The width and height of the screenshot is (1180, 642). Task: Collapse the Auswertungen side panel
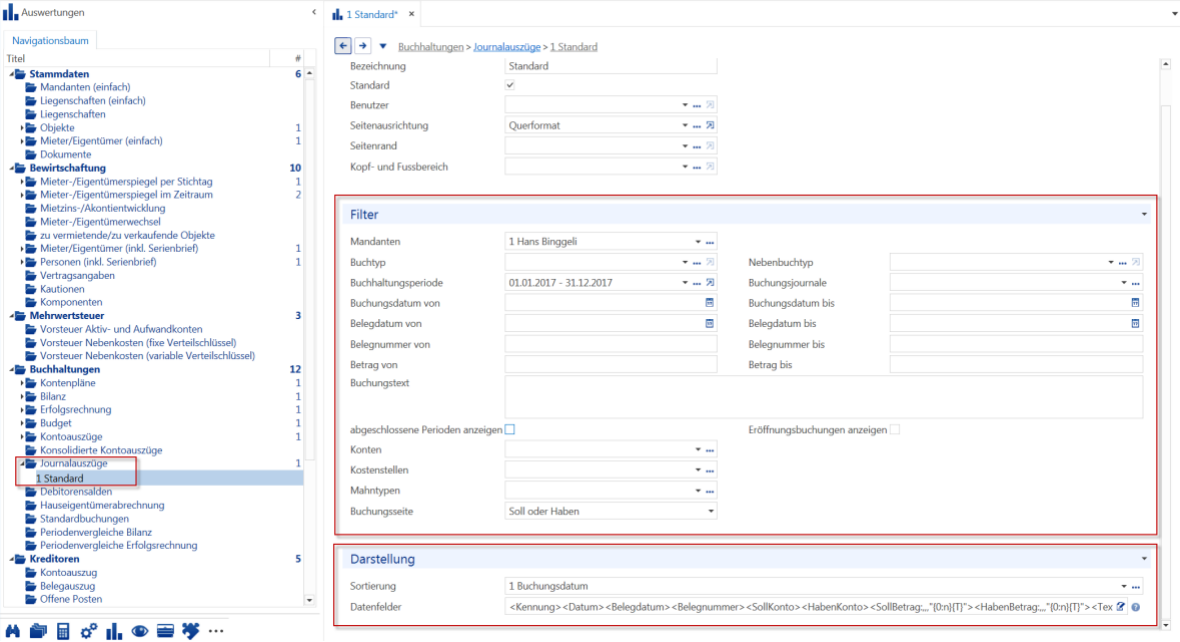(314, 12)
